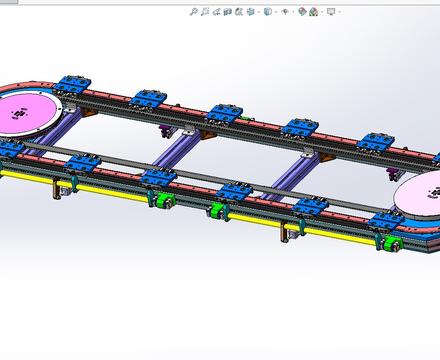Open Dynamic Annotation Views tool
Image resolution: width=440 pixels, height=360 pixels.
[x=239, y=12]
